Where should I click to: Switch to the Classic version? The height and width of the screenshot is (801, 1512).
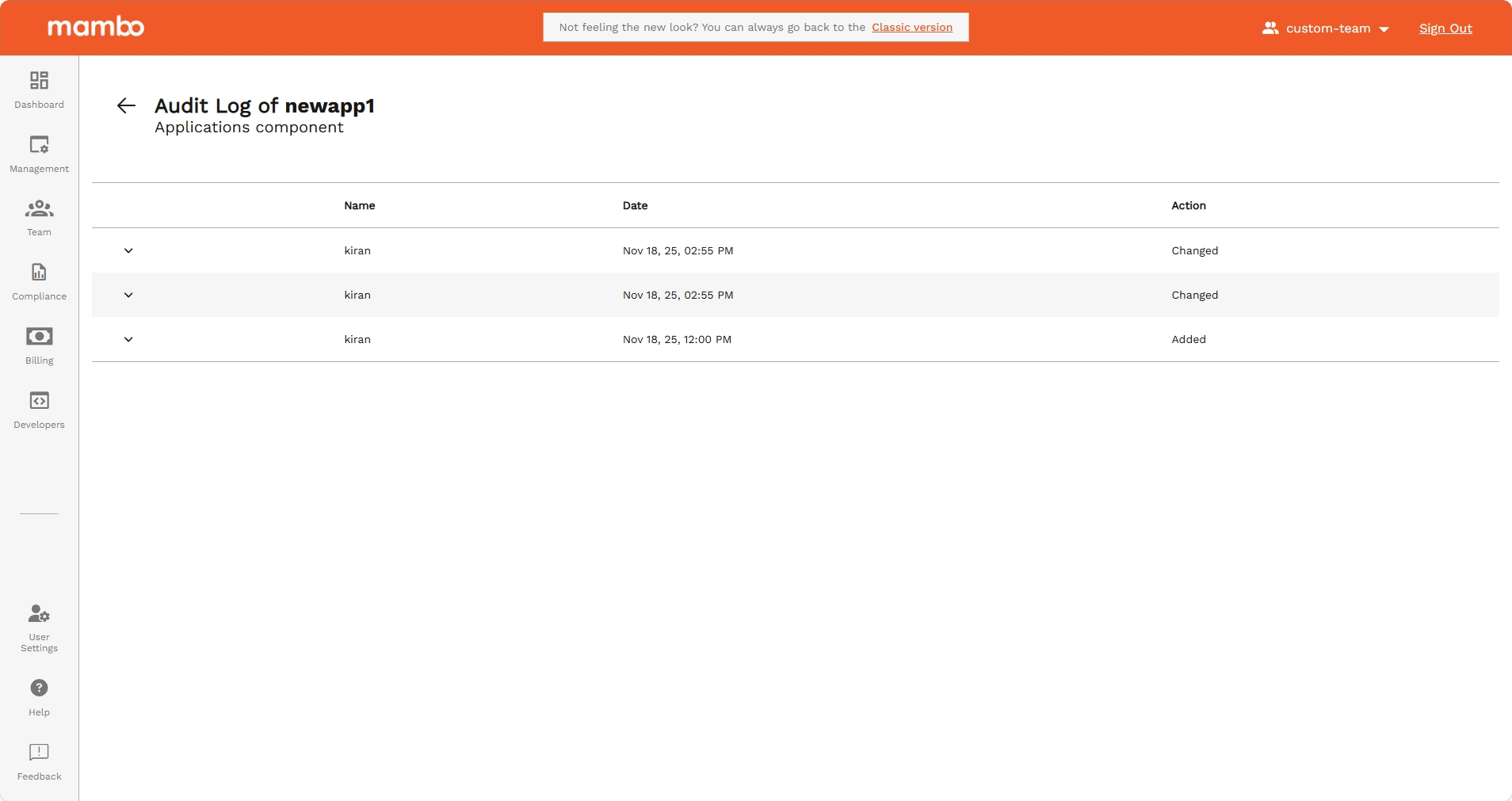(912, 27)
